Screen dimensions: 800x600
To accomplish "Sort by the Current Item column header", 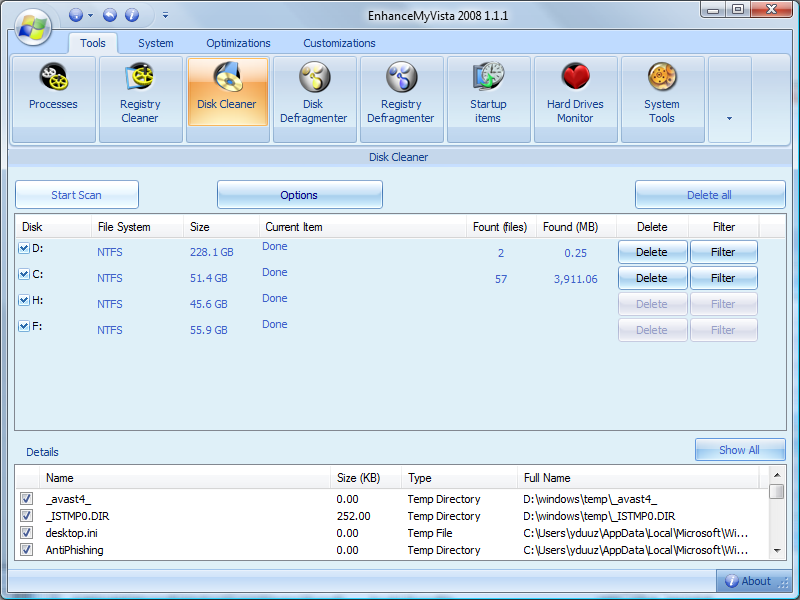I will (363, 227).
